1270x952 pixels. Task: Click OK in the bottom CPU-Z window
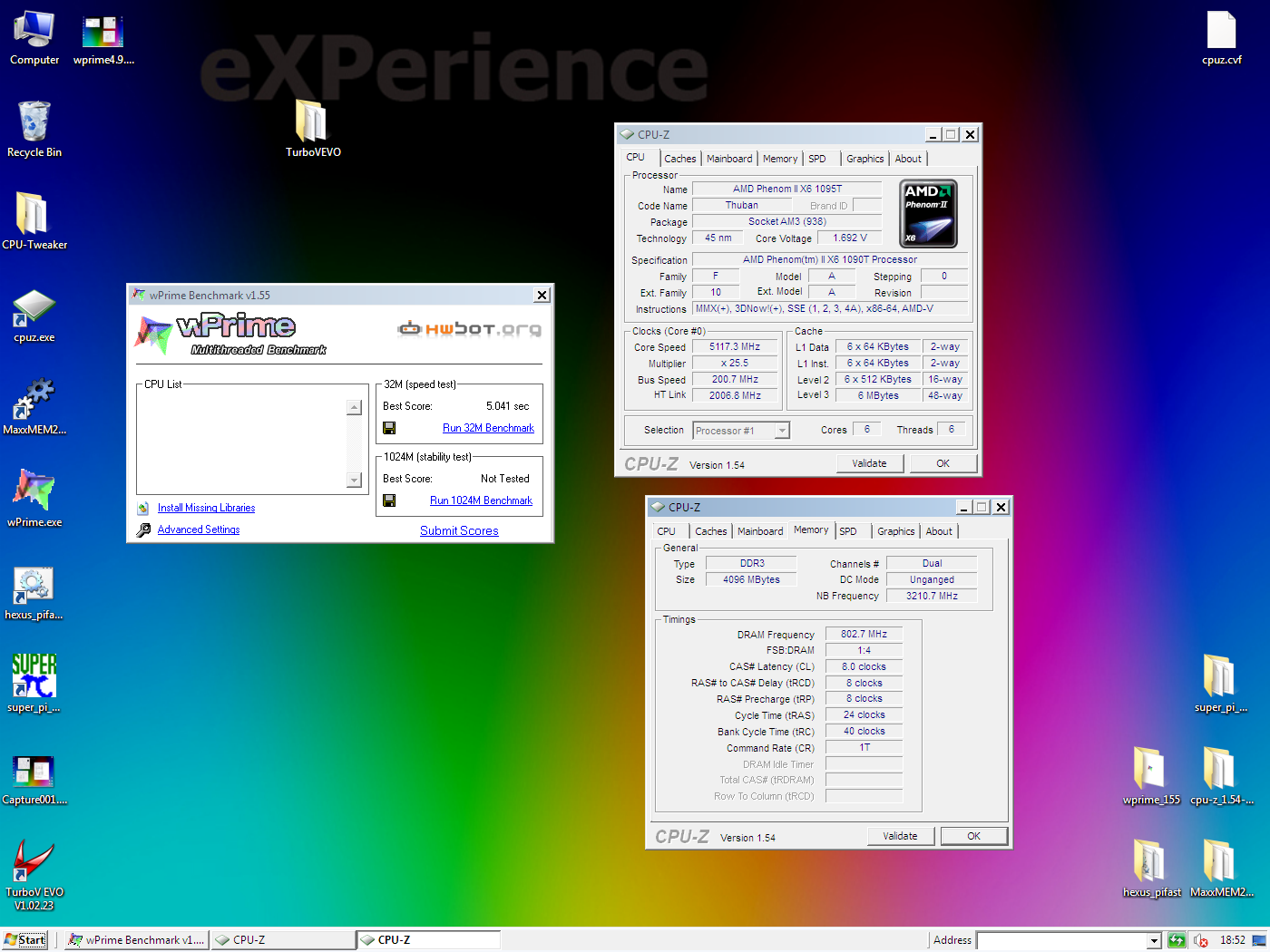tap(973, 836)
